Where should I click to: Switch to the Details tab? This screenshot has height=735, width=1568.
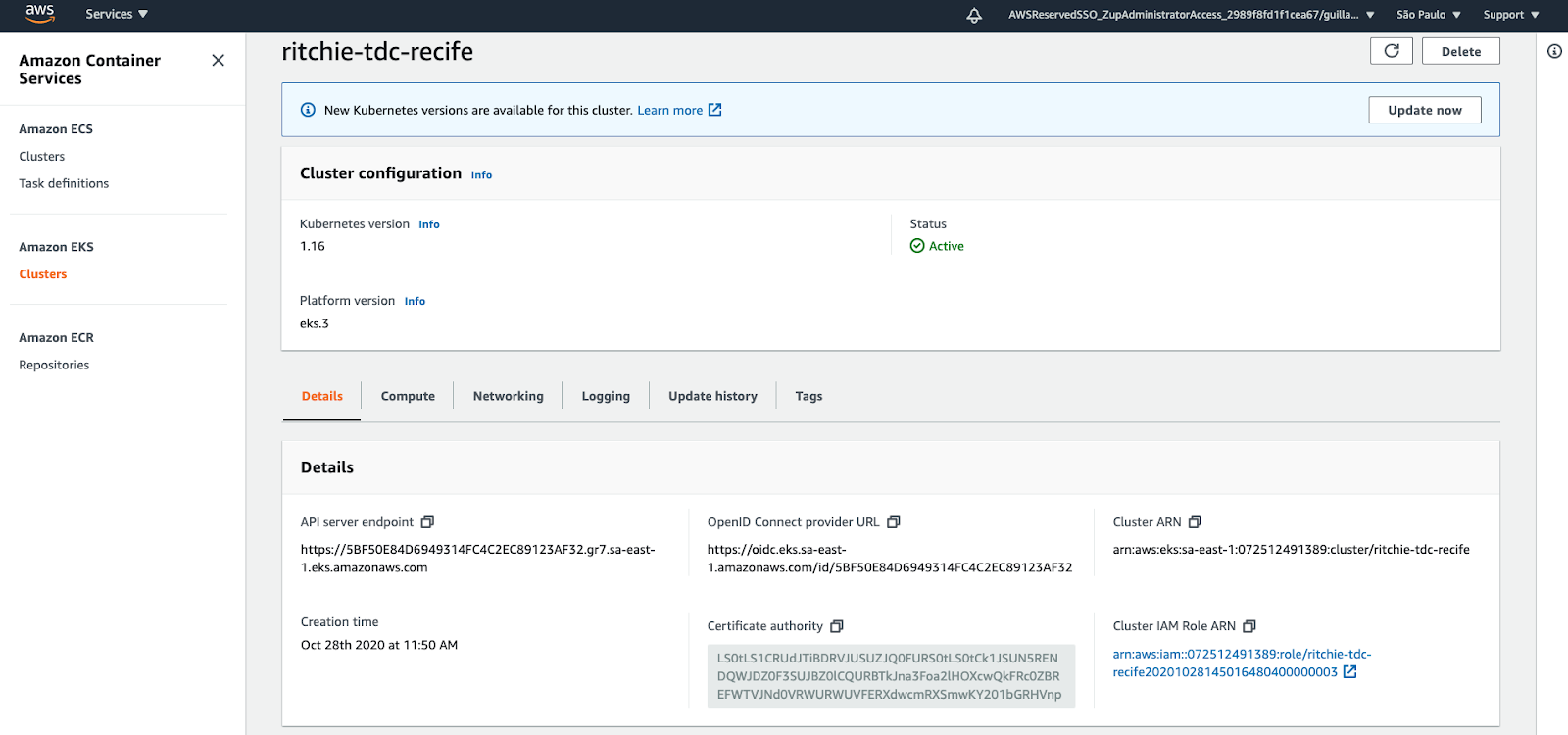pyautogui.click(x=322, y=396)
